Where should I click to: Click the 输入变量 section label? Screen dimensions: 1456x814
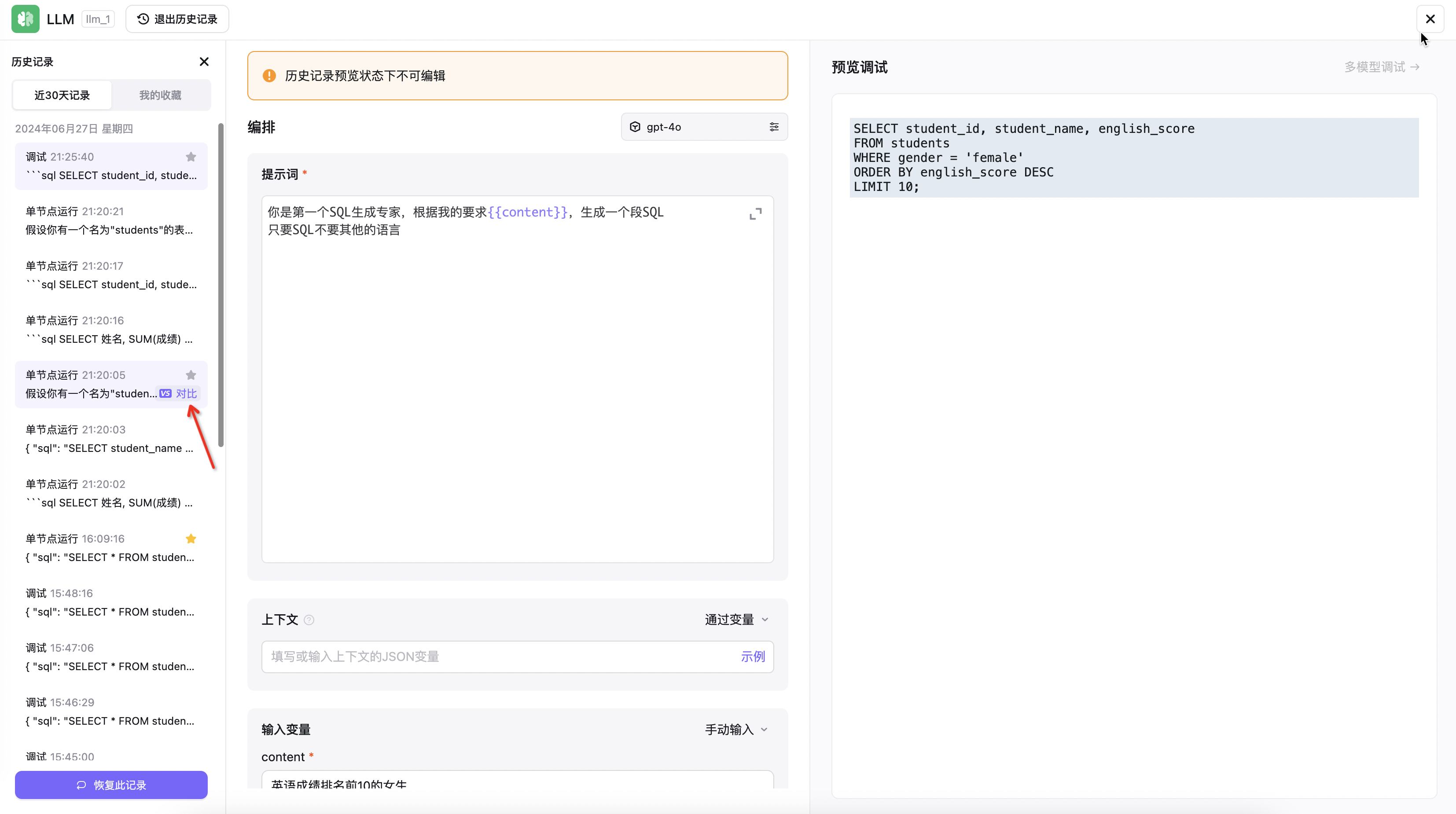tap(286, 730)
